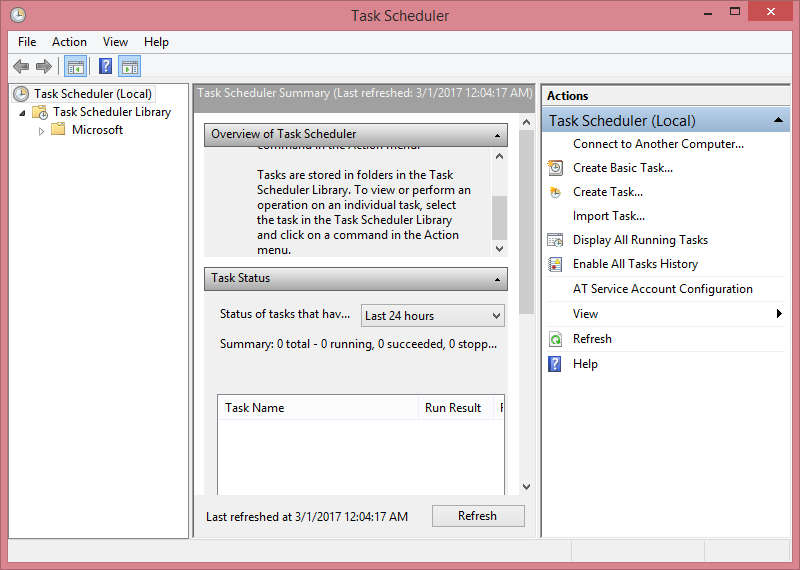Click the overview text scrollbar down arrow
The width and height of the screenshot is (800, 570).
[x=499, y=249]
